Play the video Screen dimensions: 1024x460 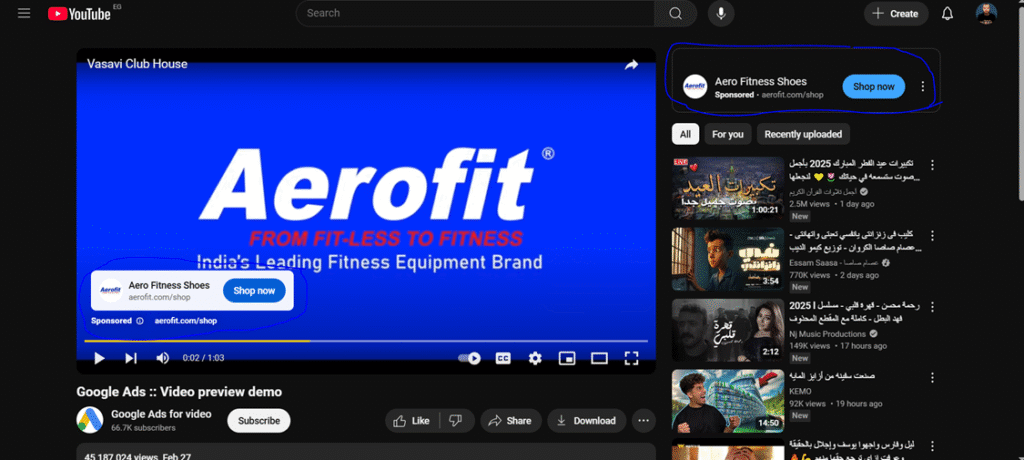(99, 358)
